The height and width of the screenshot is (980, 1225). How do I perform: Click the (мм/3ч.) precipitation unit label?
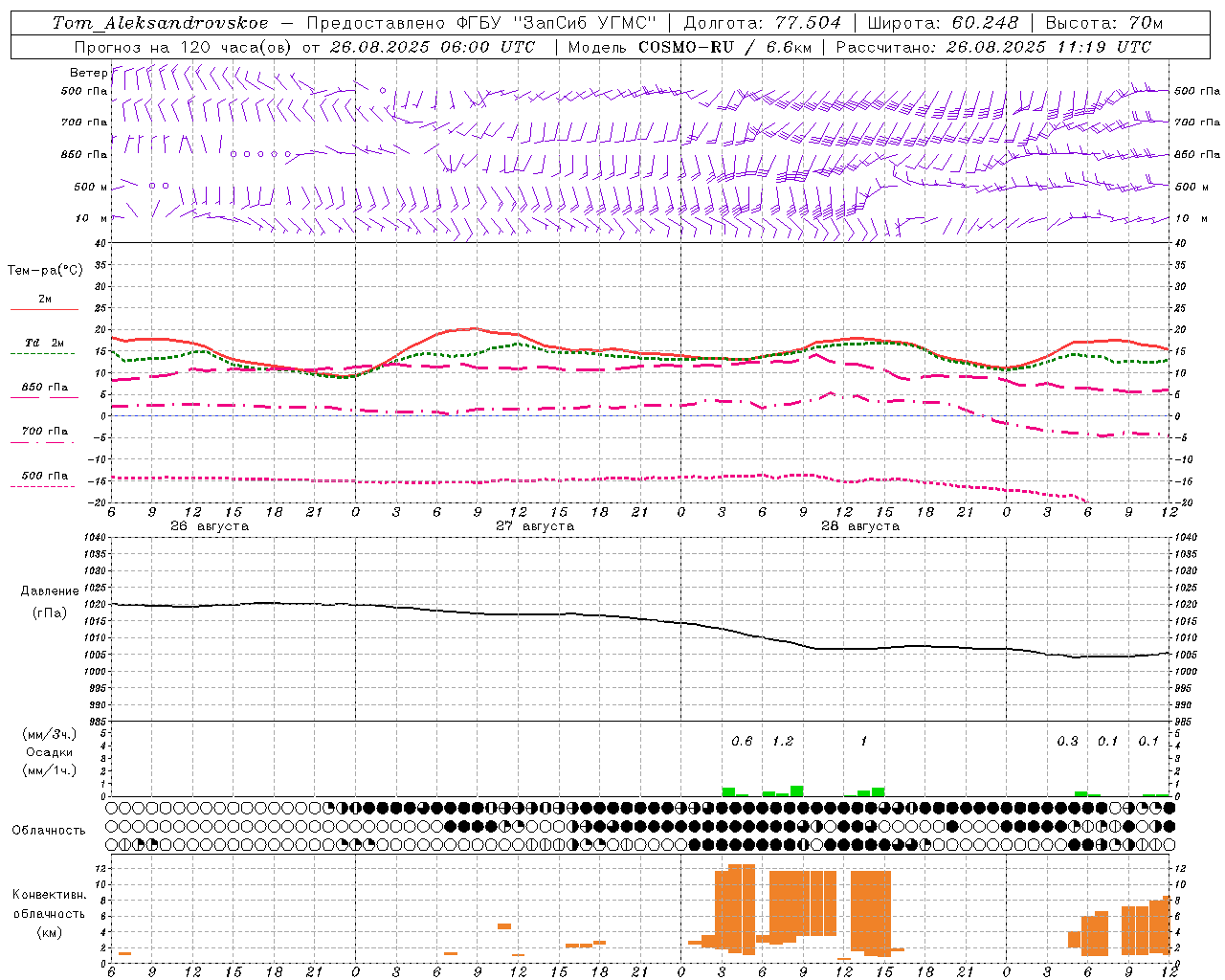click(49, 734)
